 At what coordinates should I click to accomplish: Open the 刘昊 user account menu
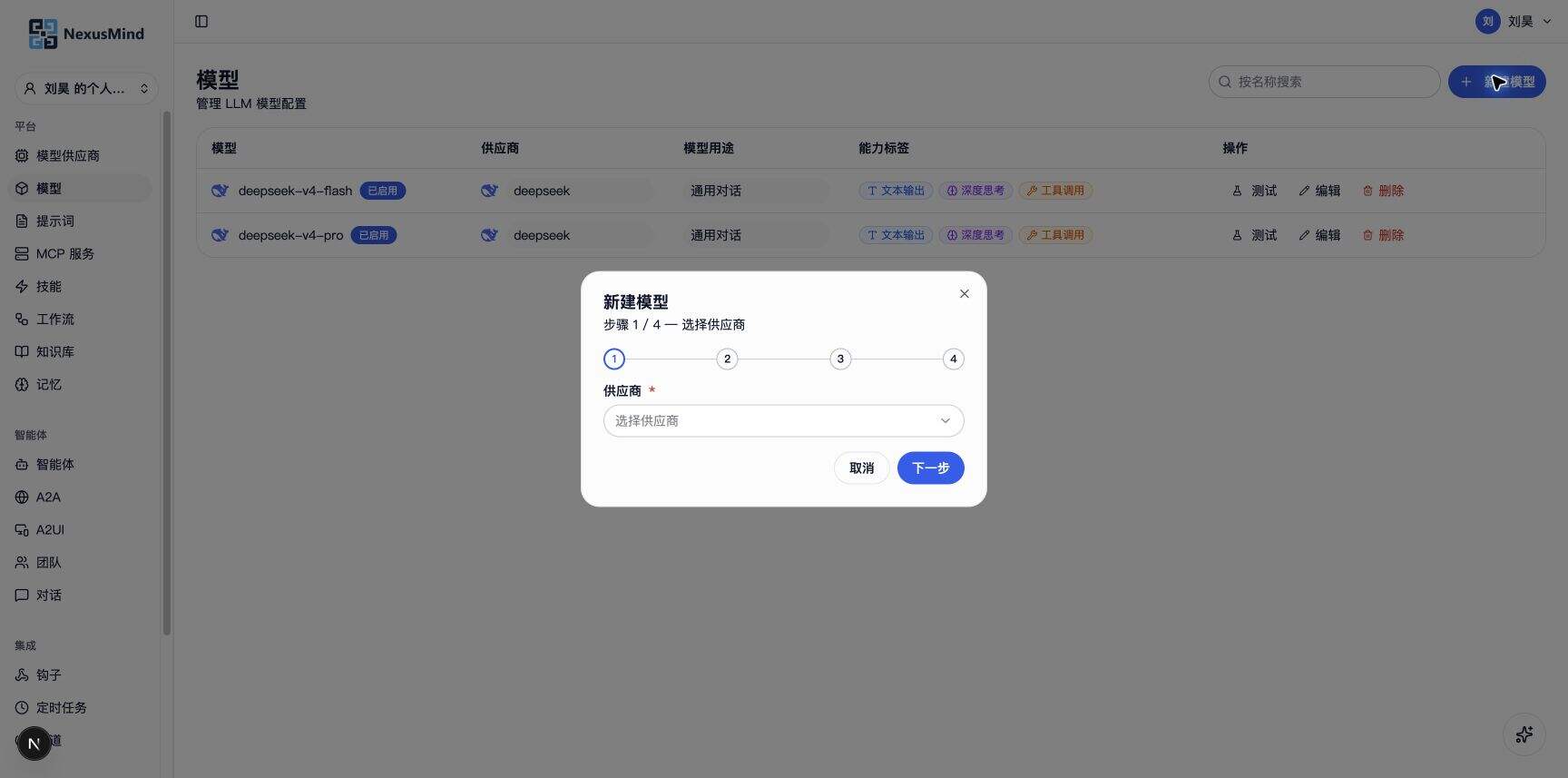click(1514, 21)
